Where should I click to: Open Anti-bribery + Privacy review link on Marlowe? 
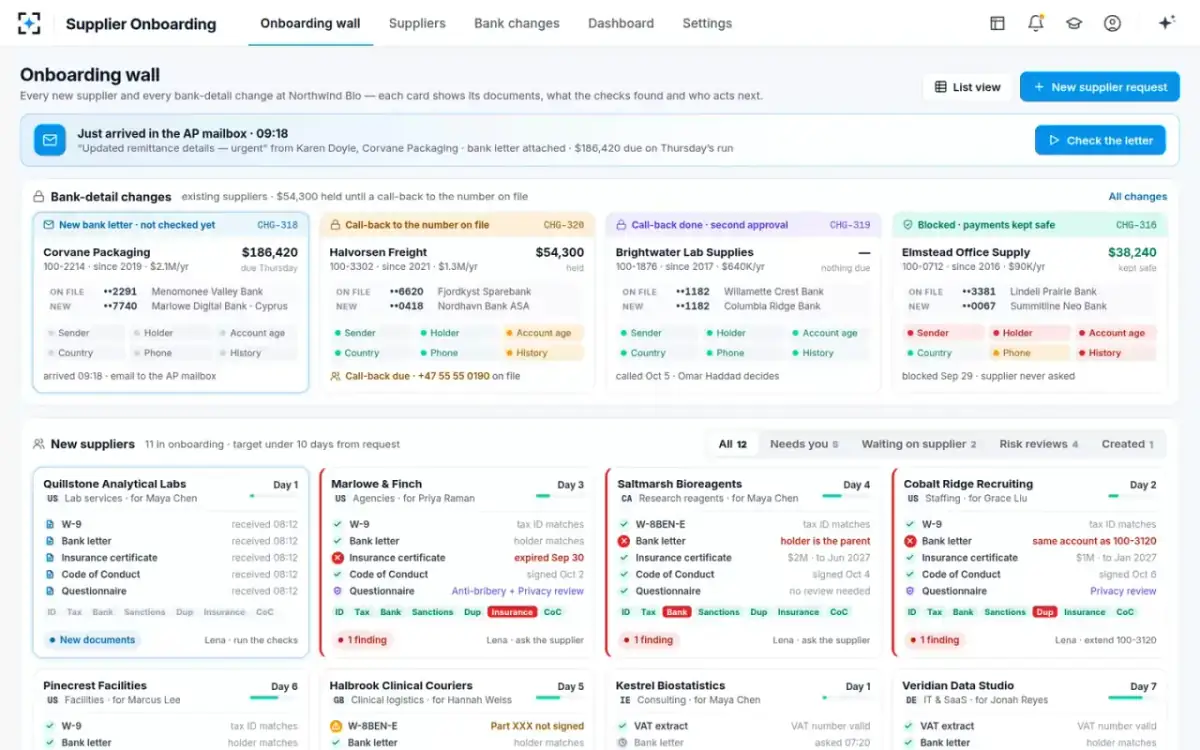click(517, 591)
